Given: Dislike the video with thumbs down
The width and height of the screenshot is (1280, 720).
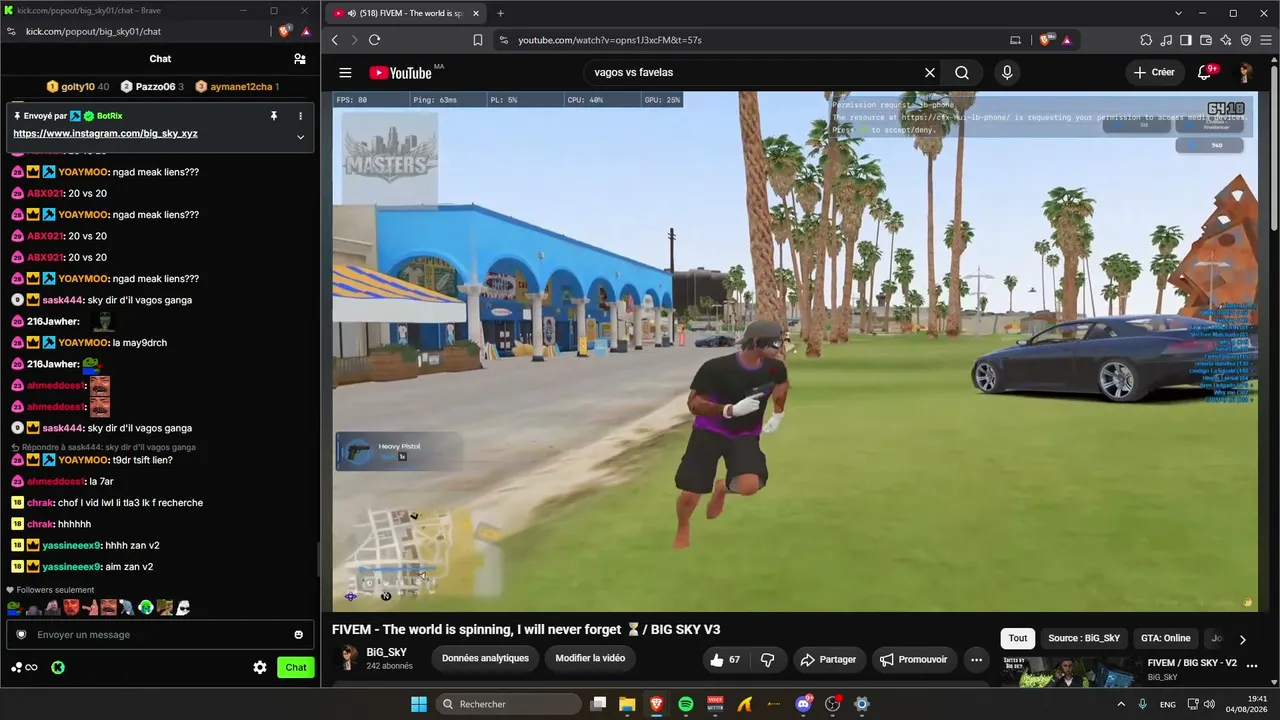Looking at the screenshot, I should click(x=768, y=660).
